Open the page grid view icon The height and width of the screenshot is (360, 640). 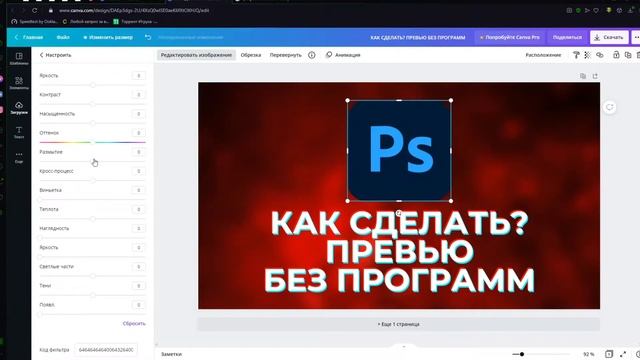coord(609,354)
